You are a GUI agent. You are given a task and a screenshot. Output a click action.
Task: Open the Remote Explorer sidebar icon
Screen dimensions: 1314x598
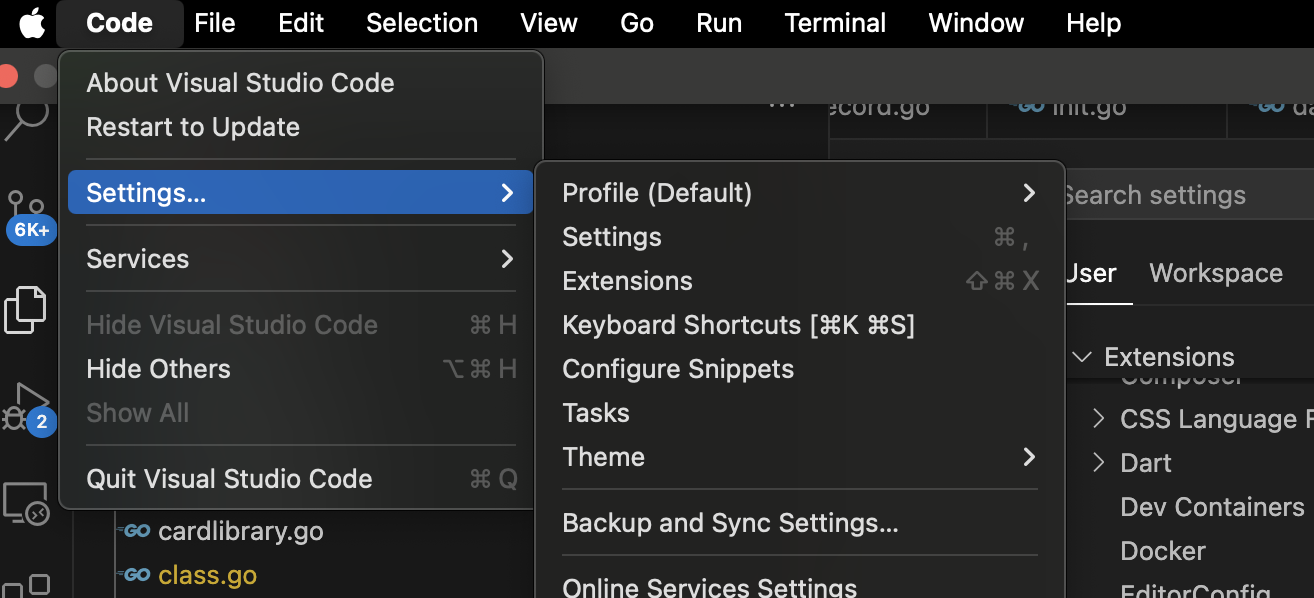25,502
